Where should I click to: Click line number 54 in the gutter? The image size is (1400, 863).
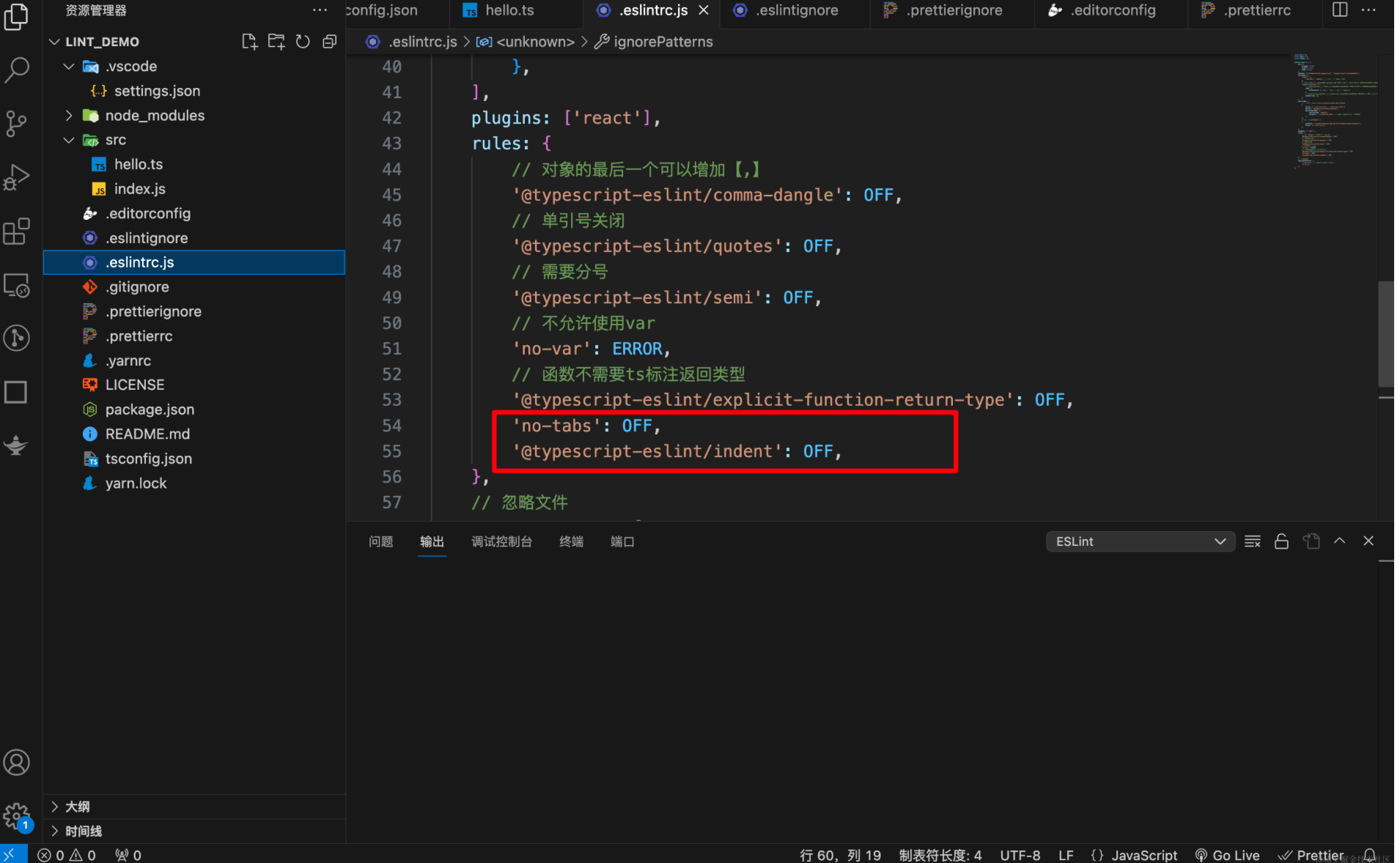coord(391,426)
